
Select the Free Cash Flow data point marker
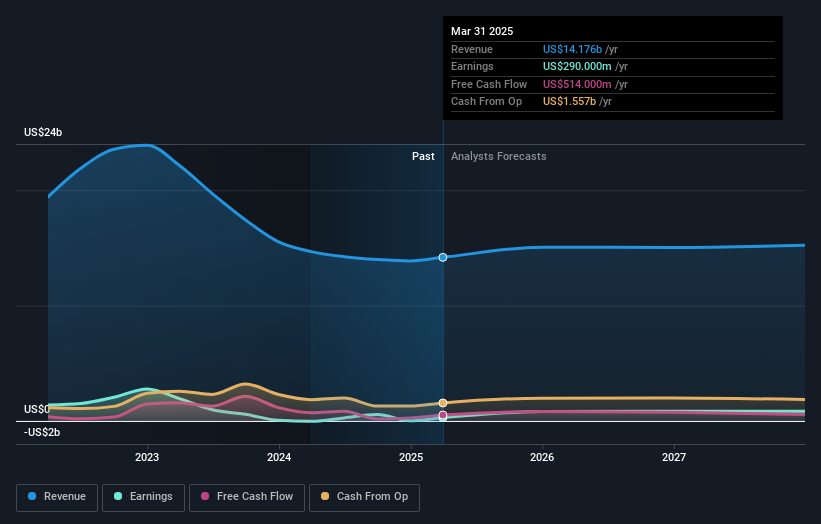point(443,415)
